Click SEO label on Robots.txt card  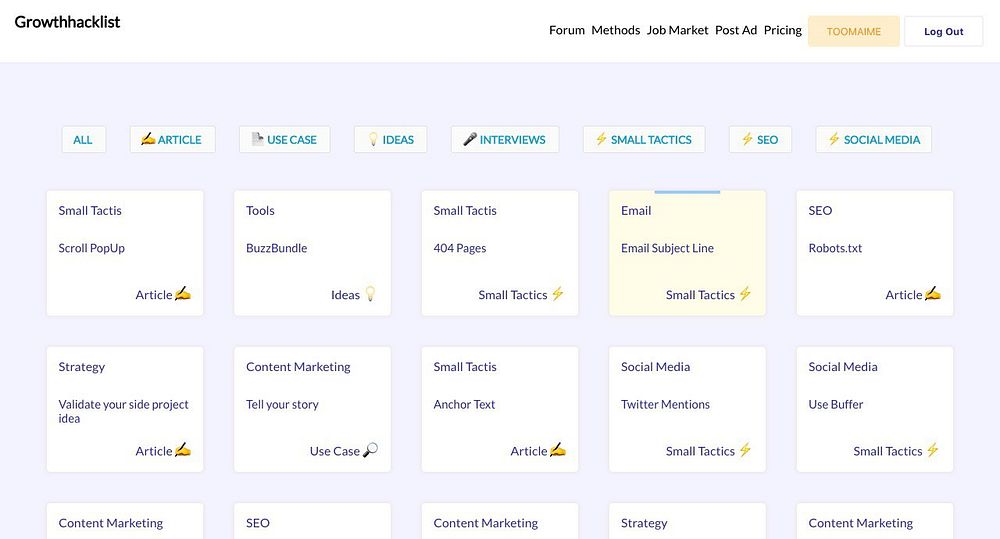click(x=820, y=210)
